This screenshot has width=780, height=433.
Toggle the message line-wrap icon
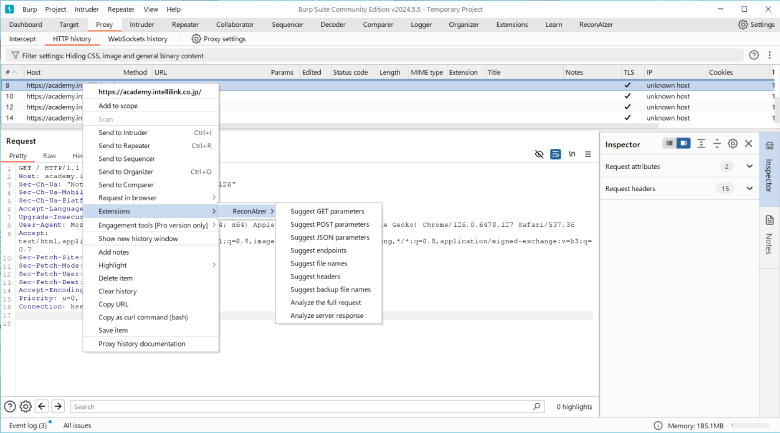pos(555,155)
